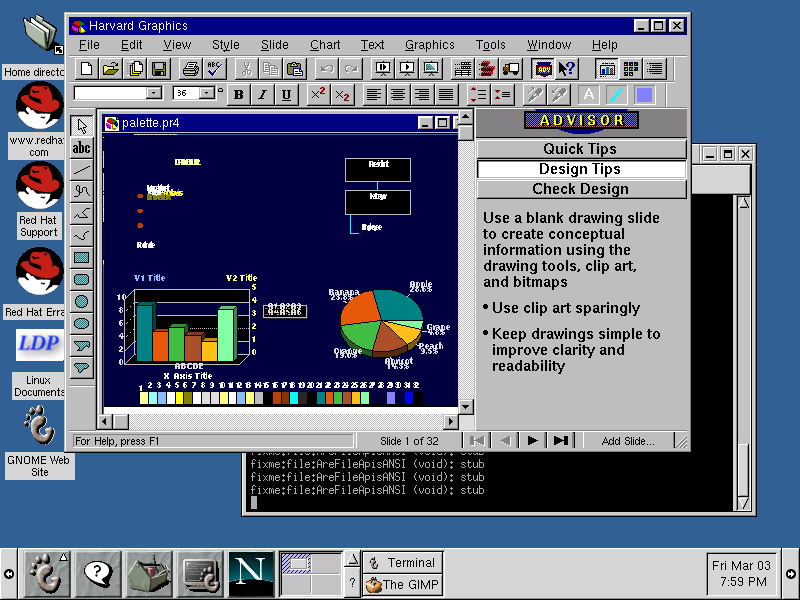Image resolution: width=800 pixels, height=600 pixels.
Task: Open the Style menu
Action: 226,45
